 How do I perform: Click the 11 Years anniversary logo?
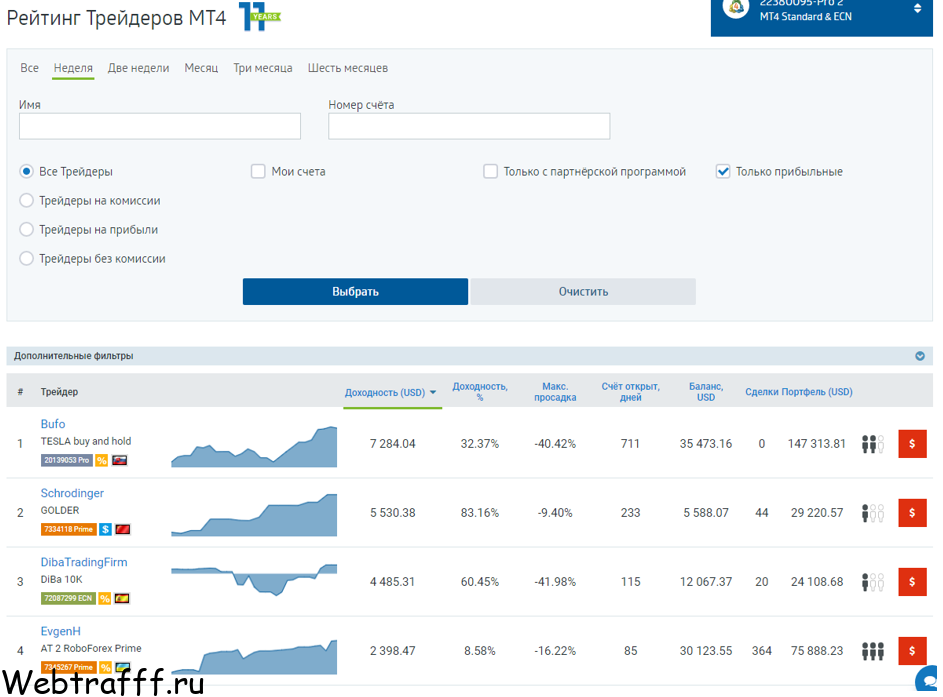tap(259, 16)
